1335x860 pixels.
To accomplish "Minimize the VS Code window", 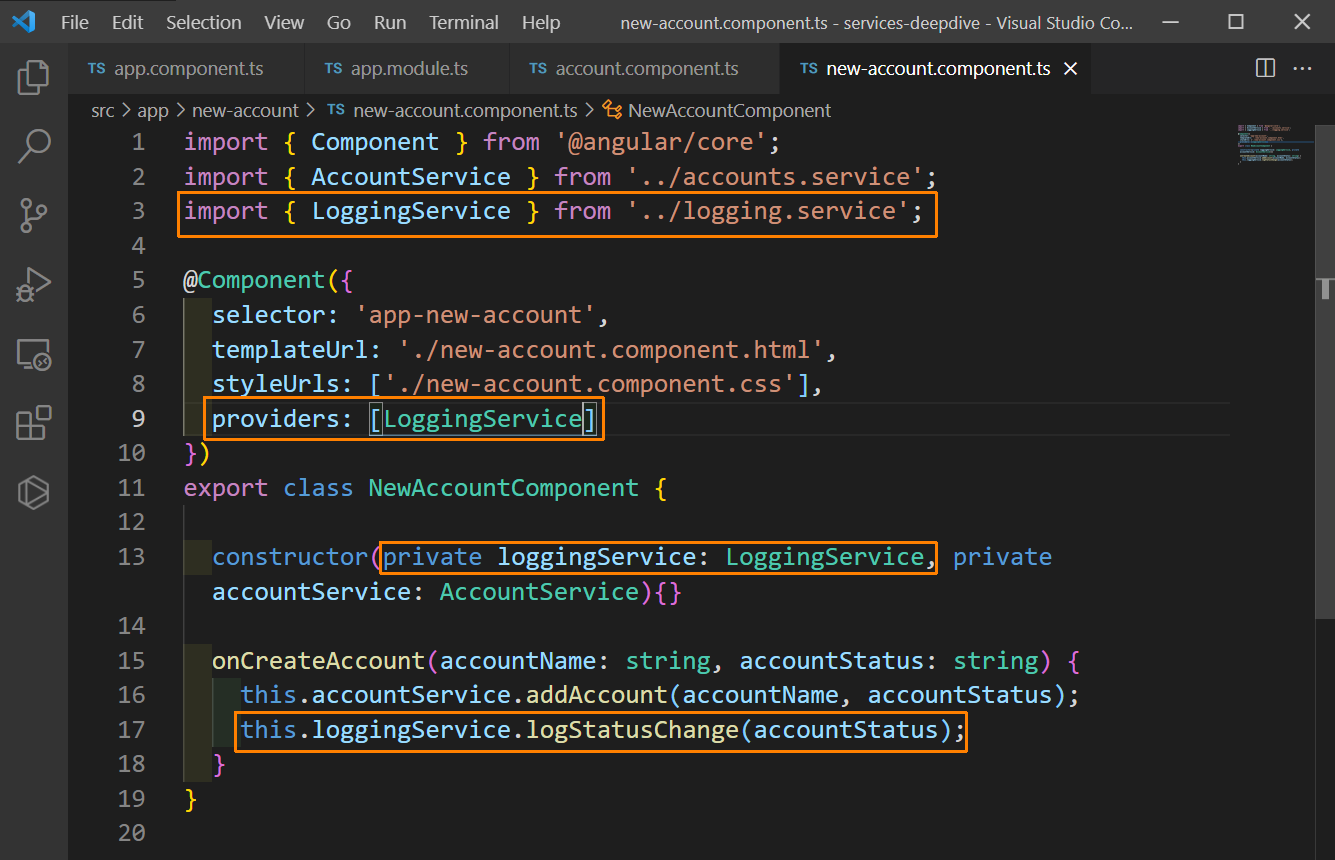I will click(1173, 22).
